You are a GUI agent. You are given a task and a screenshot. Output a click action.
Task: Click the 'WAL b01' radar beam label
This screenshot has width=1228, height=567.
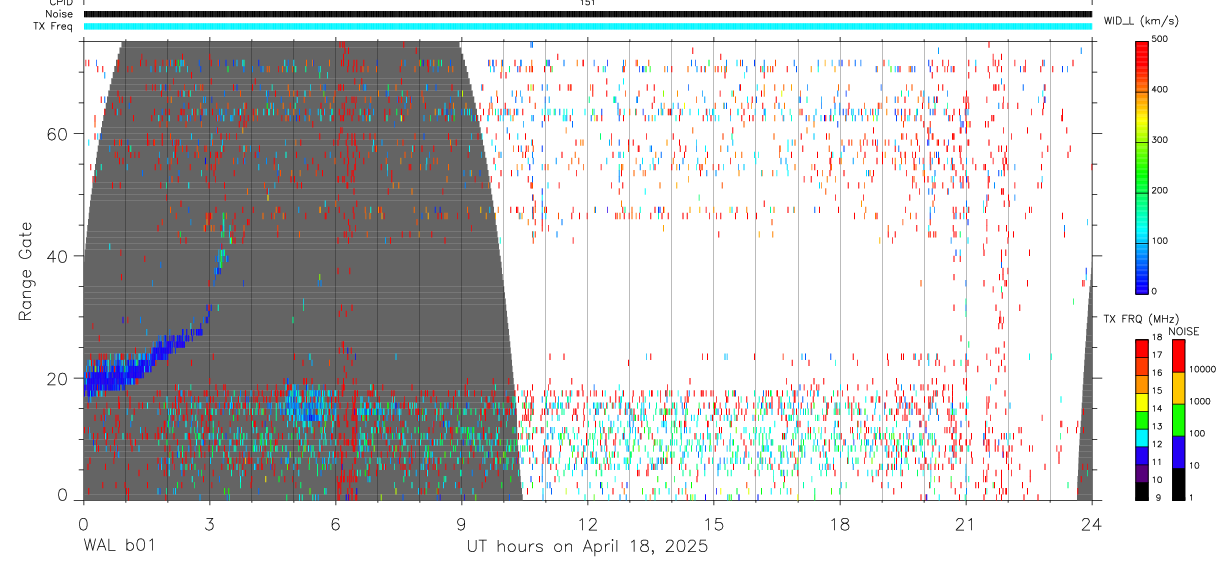[118, 547]
